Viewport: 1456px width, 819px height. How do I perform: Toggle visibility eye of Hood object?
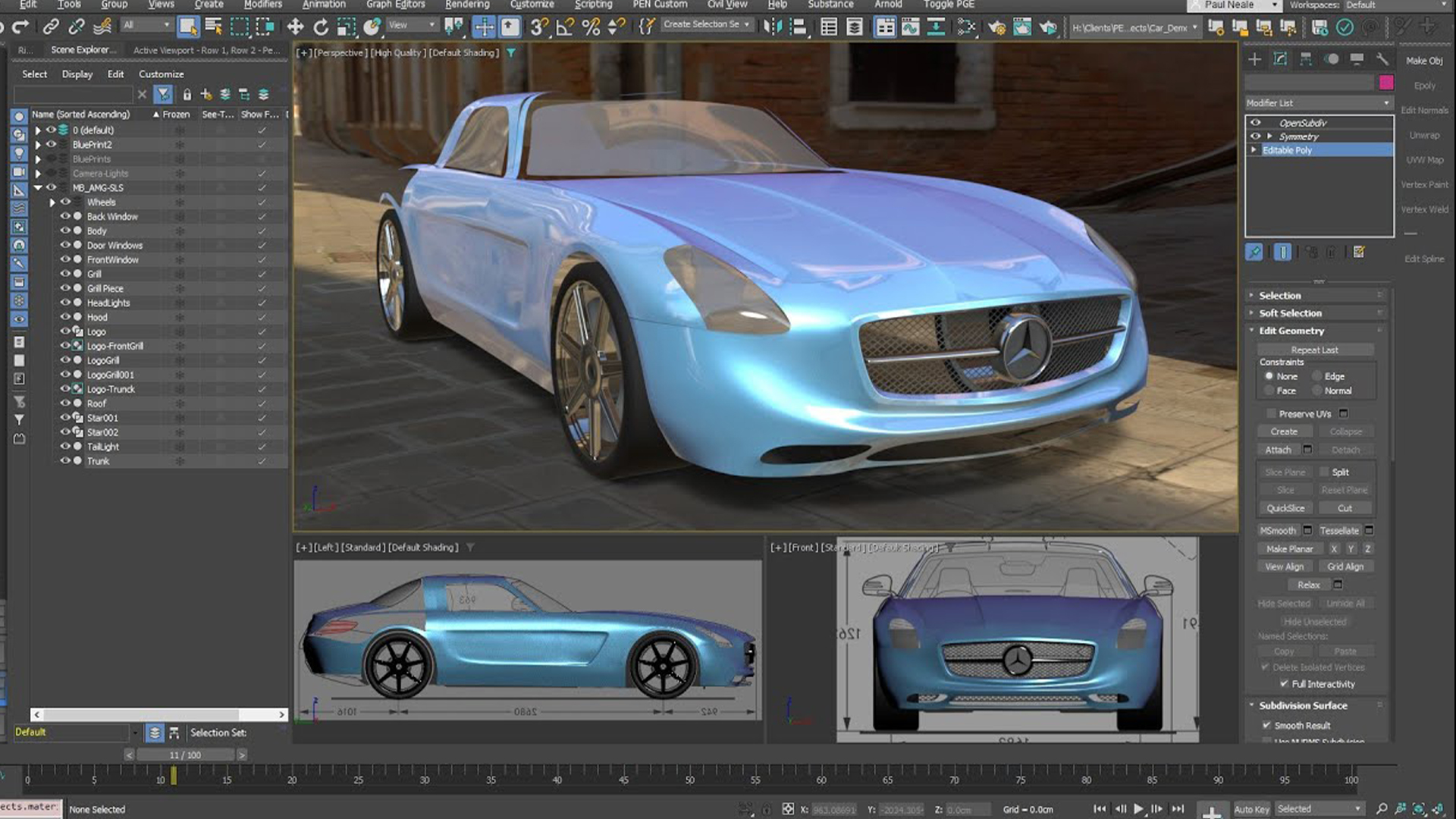[x=65, y=317]
